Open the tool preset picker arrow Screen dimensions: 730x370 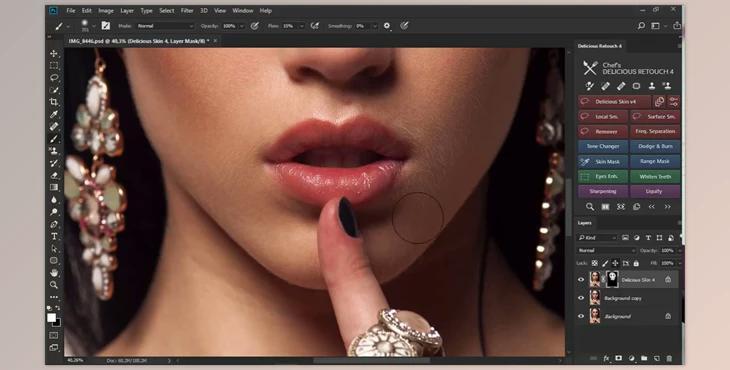[68, 27]
